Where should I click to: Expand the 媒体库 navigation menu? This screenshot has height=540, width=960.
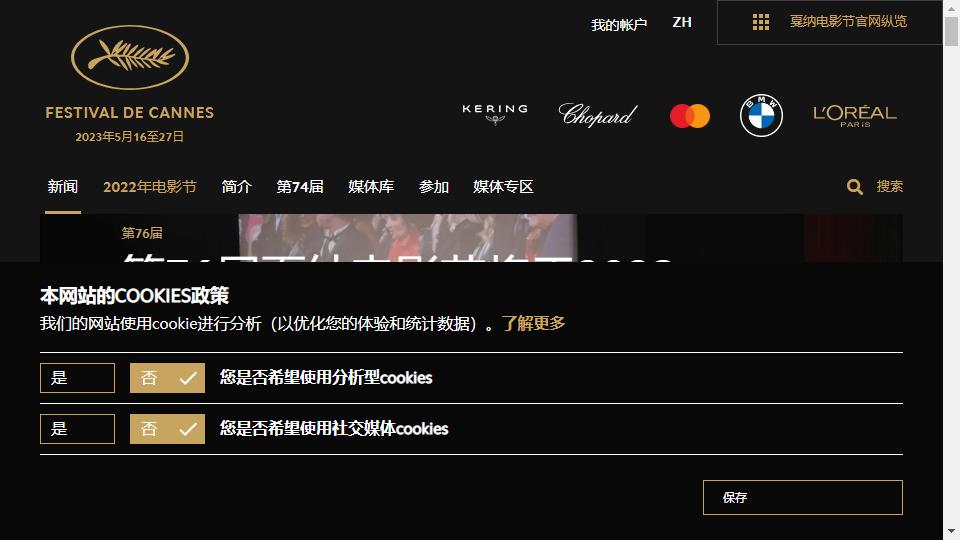[371, 187]
